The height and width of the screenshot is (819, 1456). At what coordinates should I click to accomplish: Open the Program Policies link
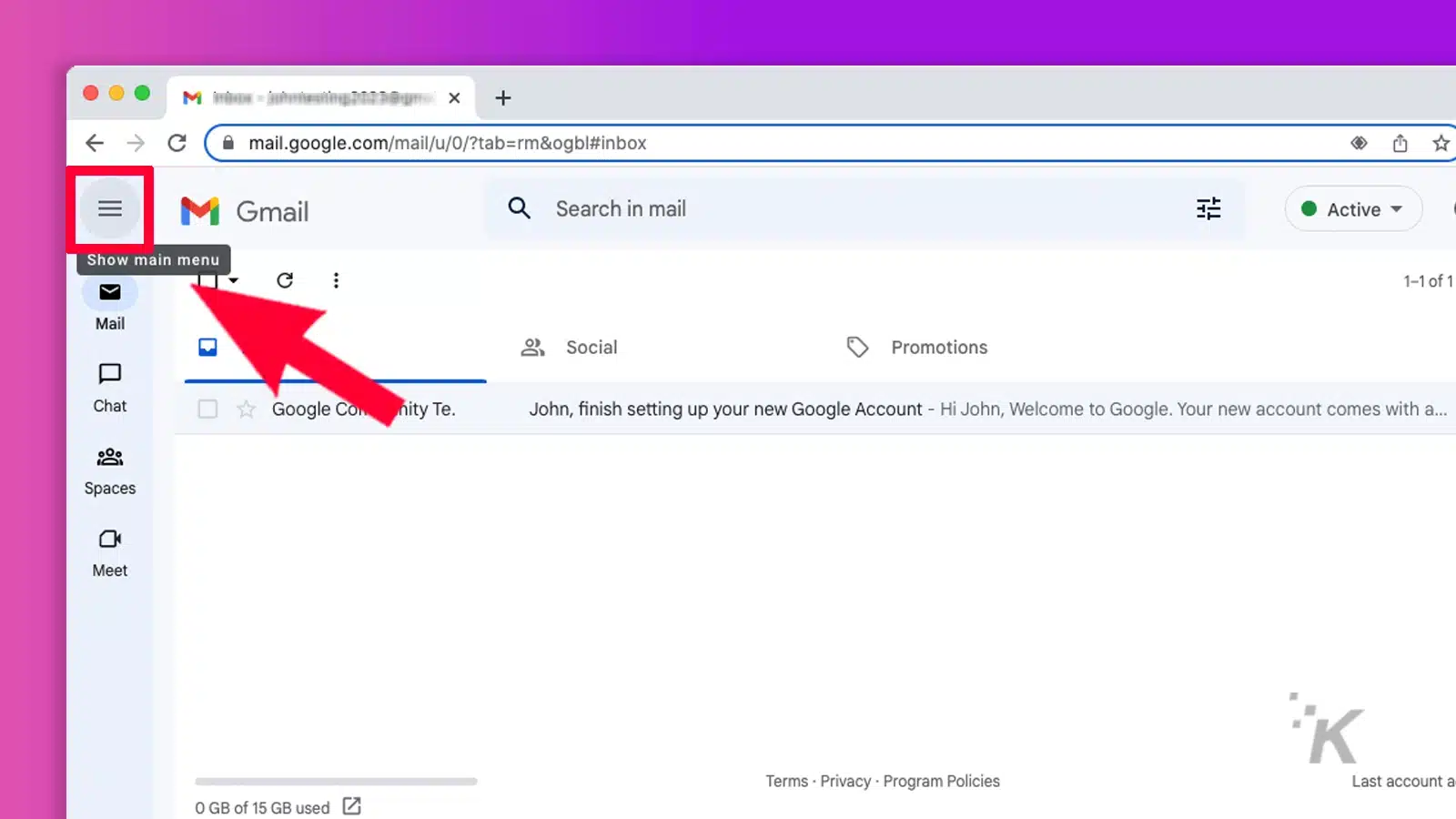pyautogui.click(x=941, y=781)
